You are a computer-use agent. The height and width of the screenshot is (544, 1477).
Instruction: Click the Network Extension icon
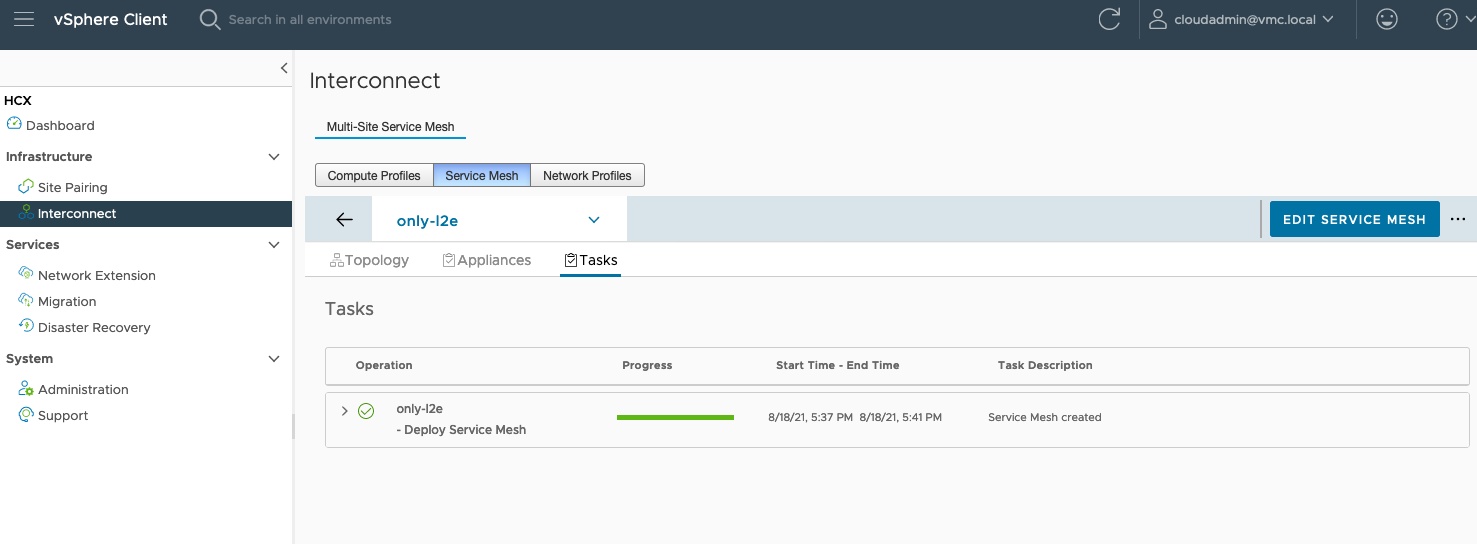click(x=26, y=274)
